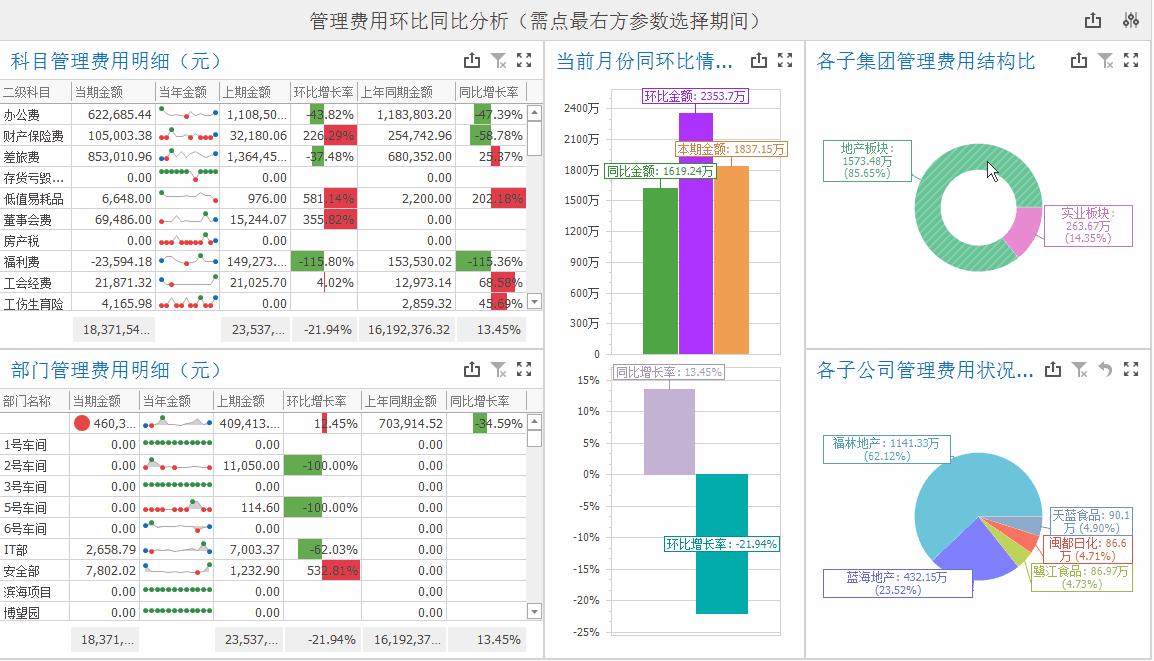1154x661 pixels.
Task: Click the purple 环比金额 bar
Action: (695, 233)
